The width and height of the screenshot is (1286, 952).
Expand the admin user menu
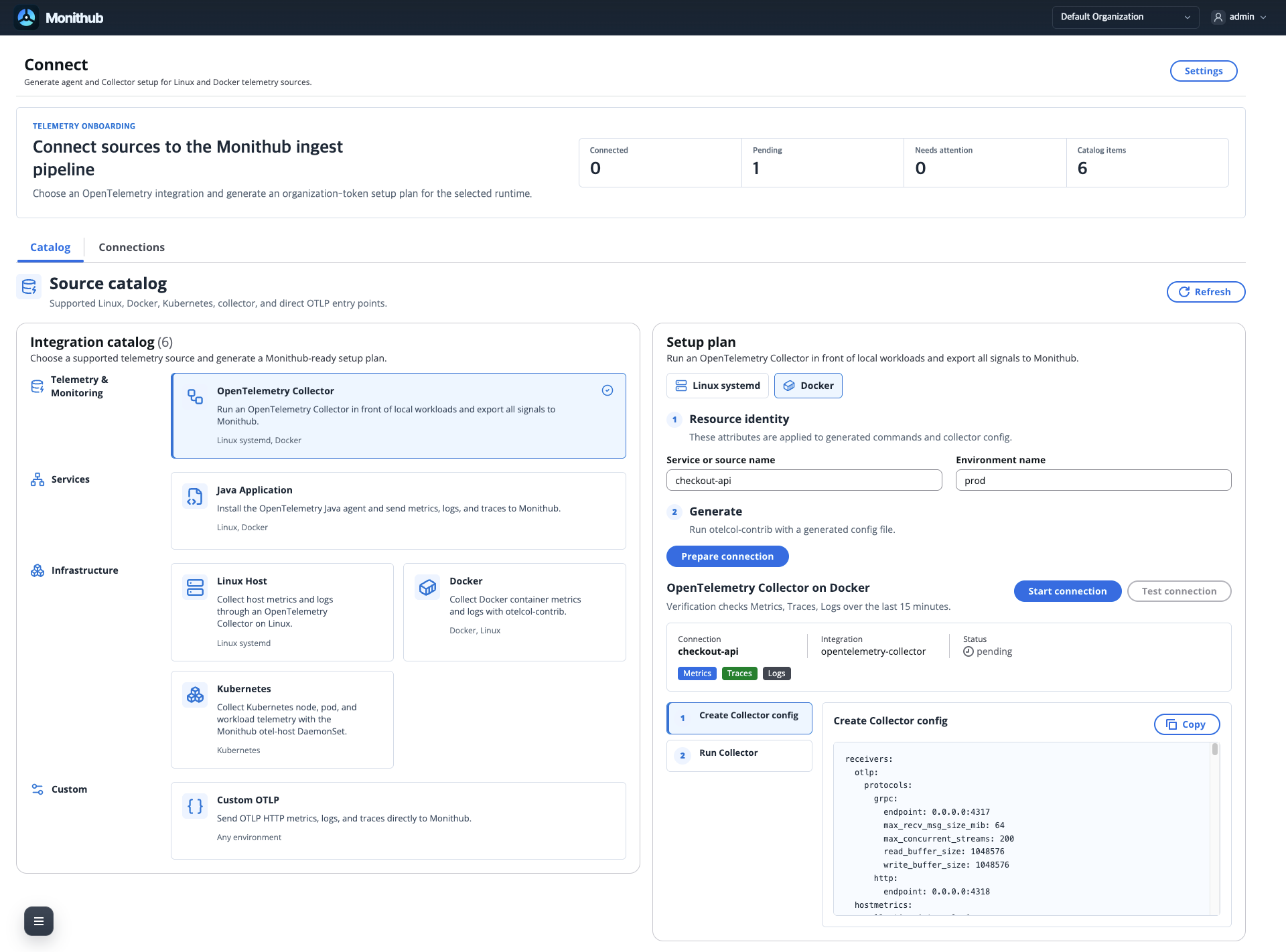coord(1240,17)
